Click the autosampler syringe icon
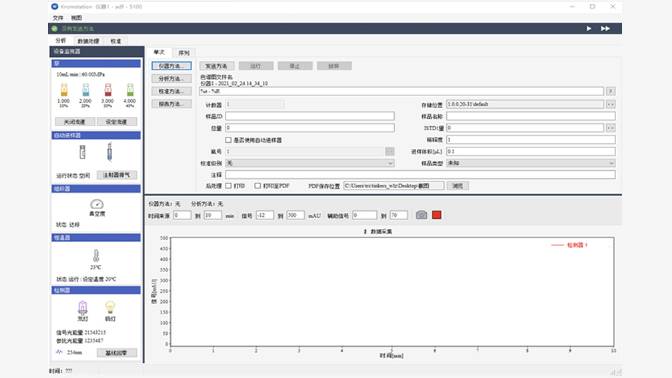672x378 pixels. [x=109, y=152]
